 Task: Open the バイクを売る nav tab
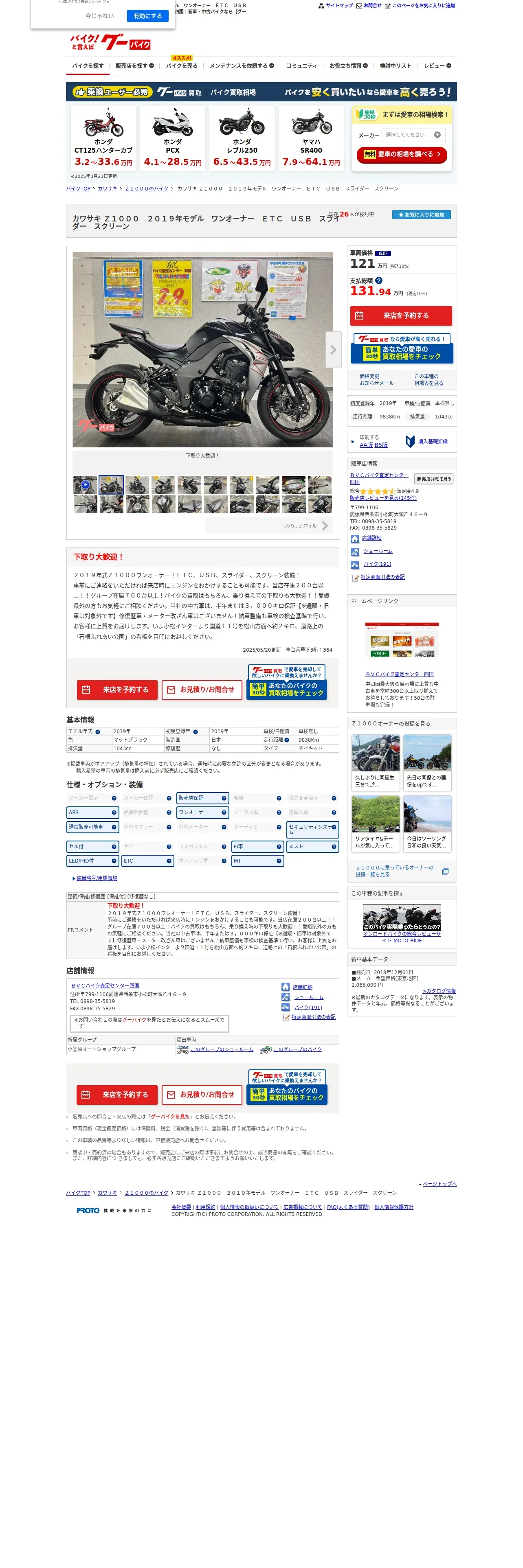182,66
